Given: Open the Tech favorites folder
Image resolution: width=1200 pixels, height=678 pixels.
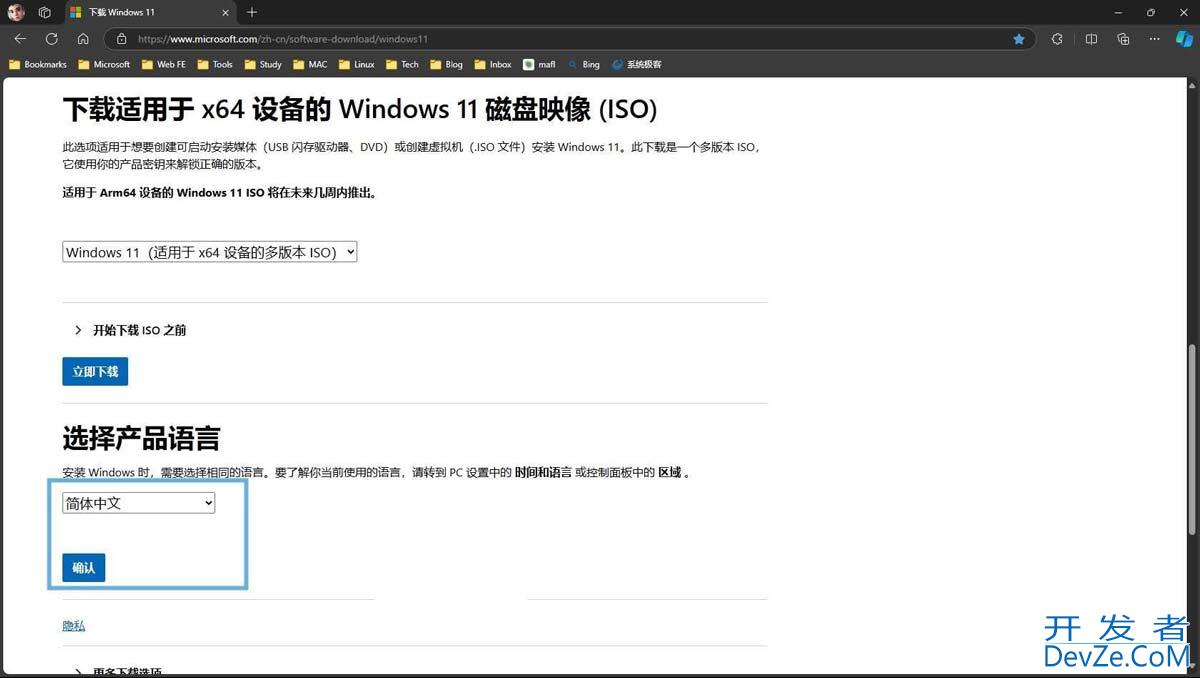Looking at the screenshot, I should coord(403,64).
